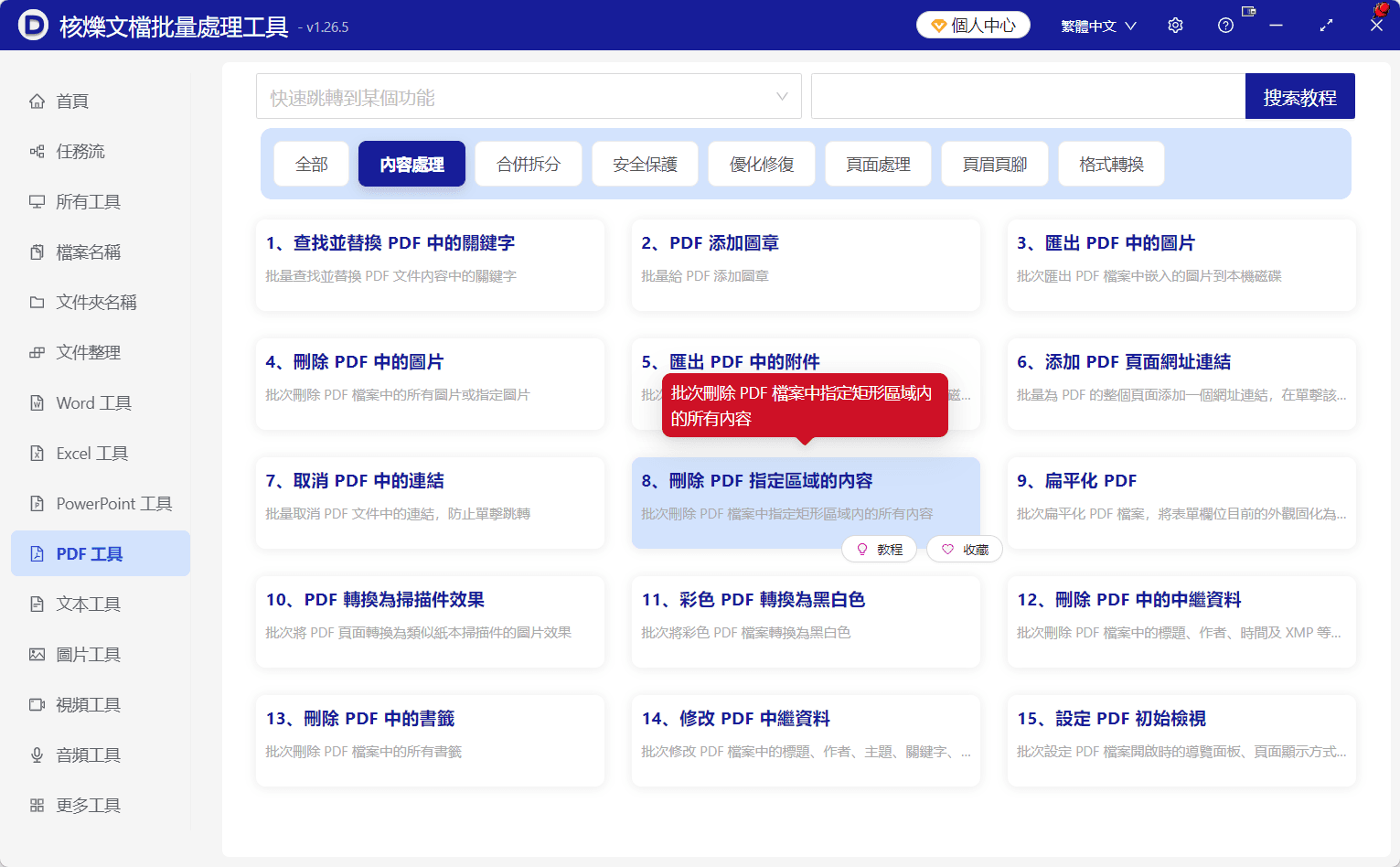
Task: Click the 所有工具 monitor icon in sidebar
Action: 37,201
